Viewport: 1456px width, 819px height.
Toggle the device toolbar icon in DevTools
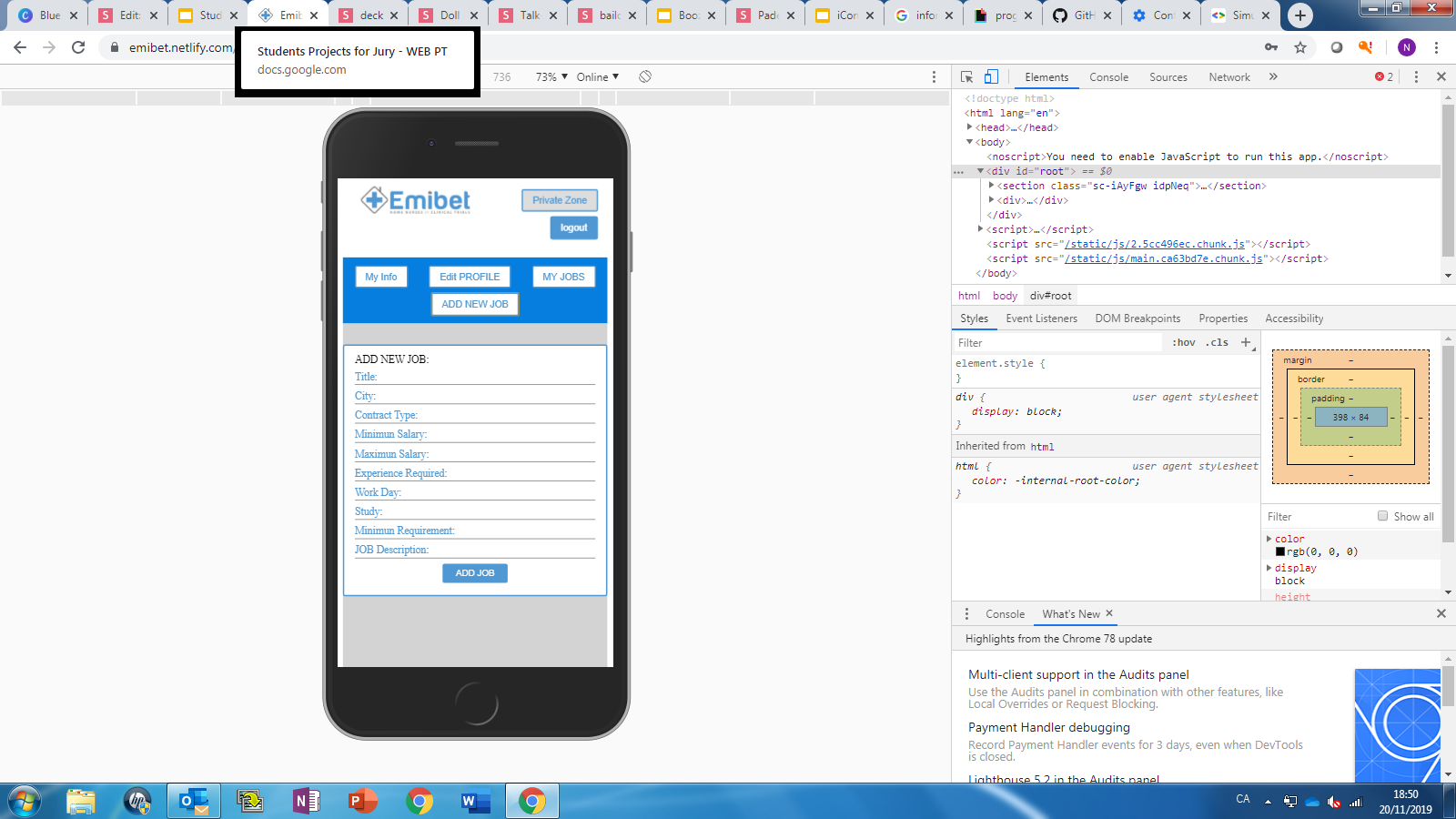[991, 77]
